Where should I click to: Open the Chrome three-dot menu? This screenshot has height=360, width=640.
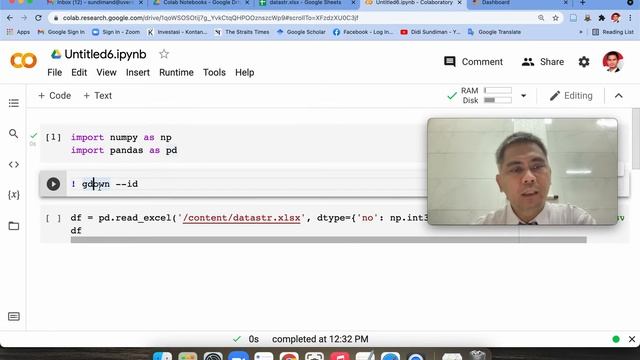point(630,18)
